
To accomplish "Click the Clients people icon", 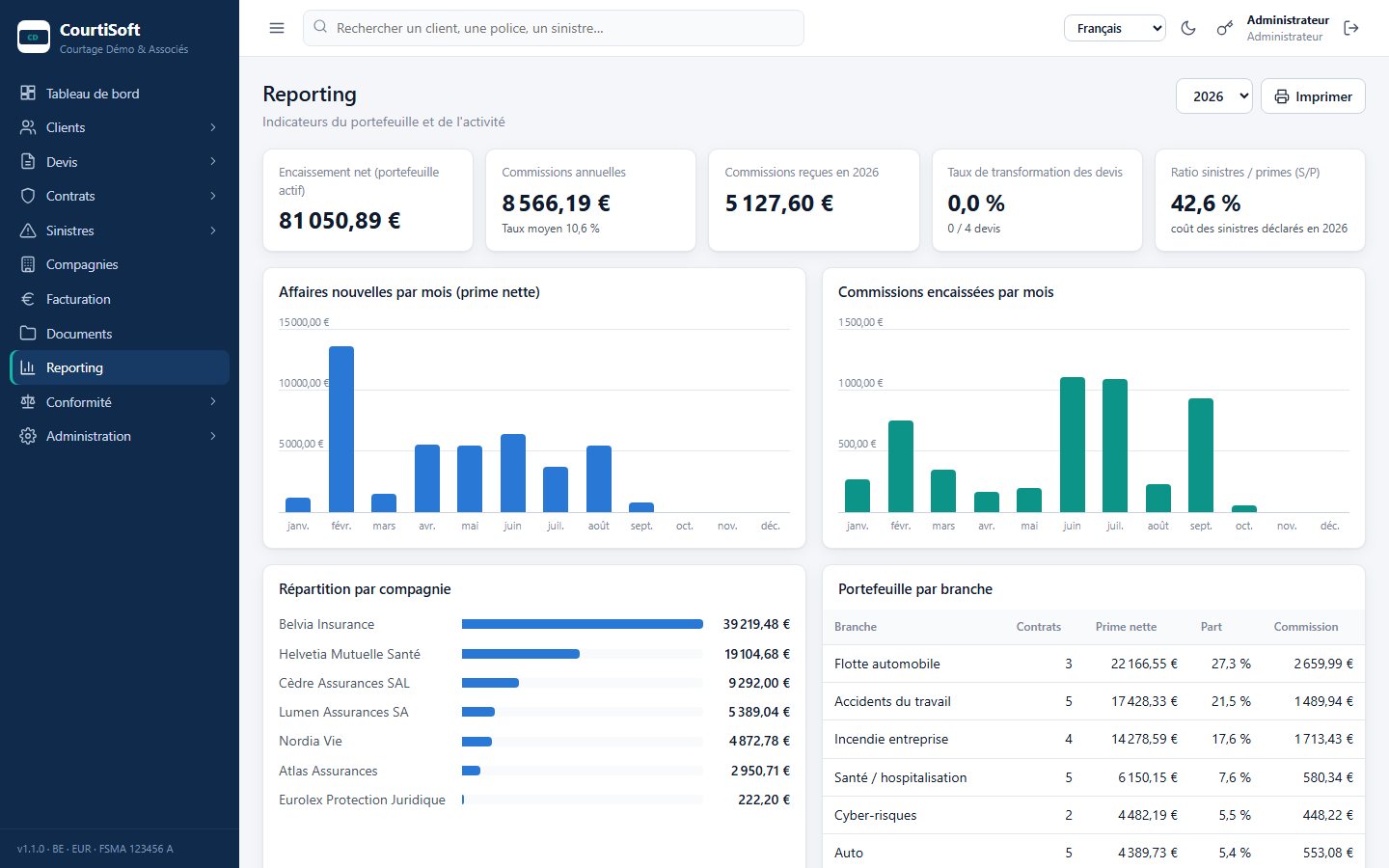I will tap(28, 127).
